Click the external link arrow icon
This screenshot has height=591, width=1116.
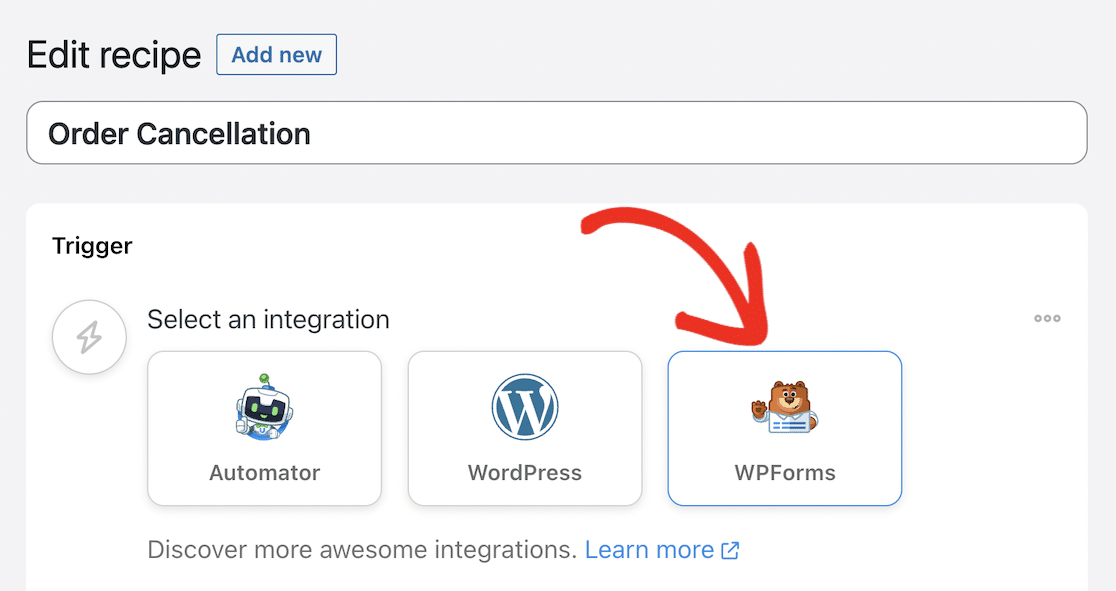coord(730,550)
